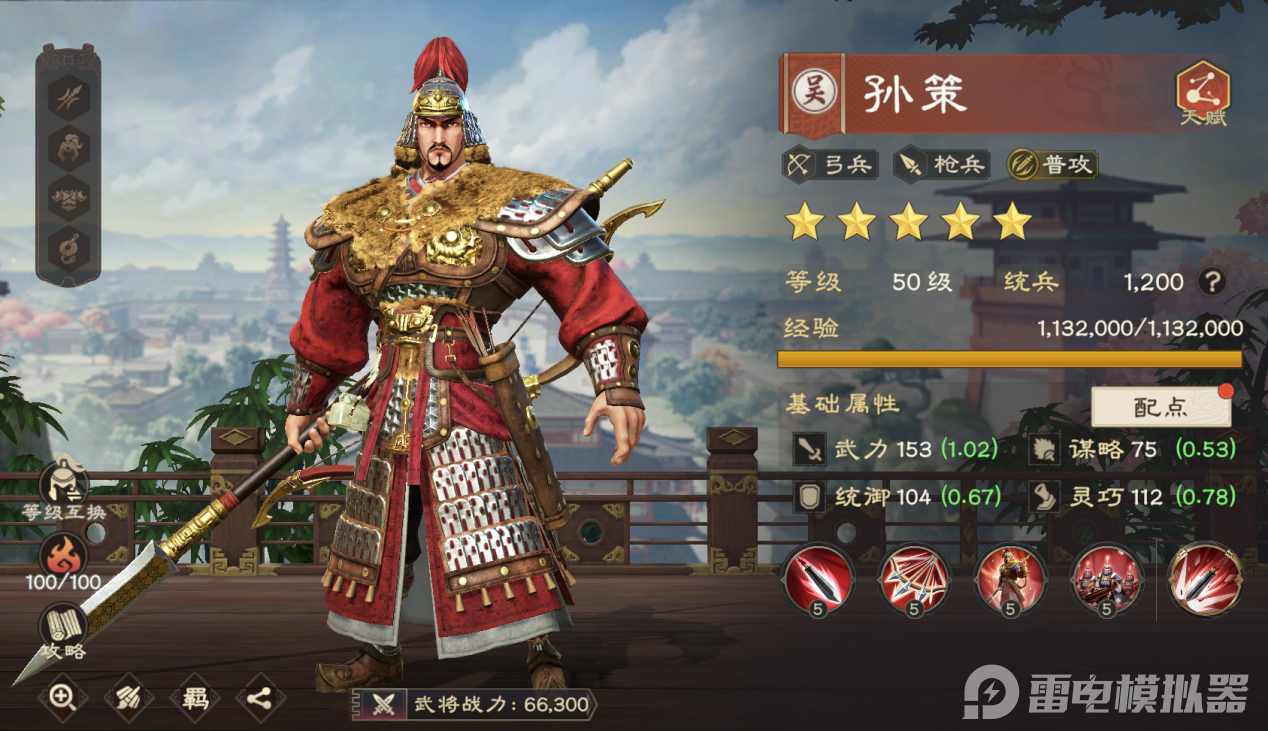Image resolution: width=1268 pixels, height=731 pixels.
Task: Tap the first dual-blade skill icon
Action: [817, 579]
